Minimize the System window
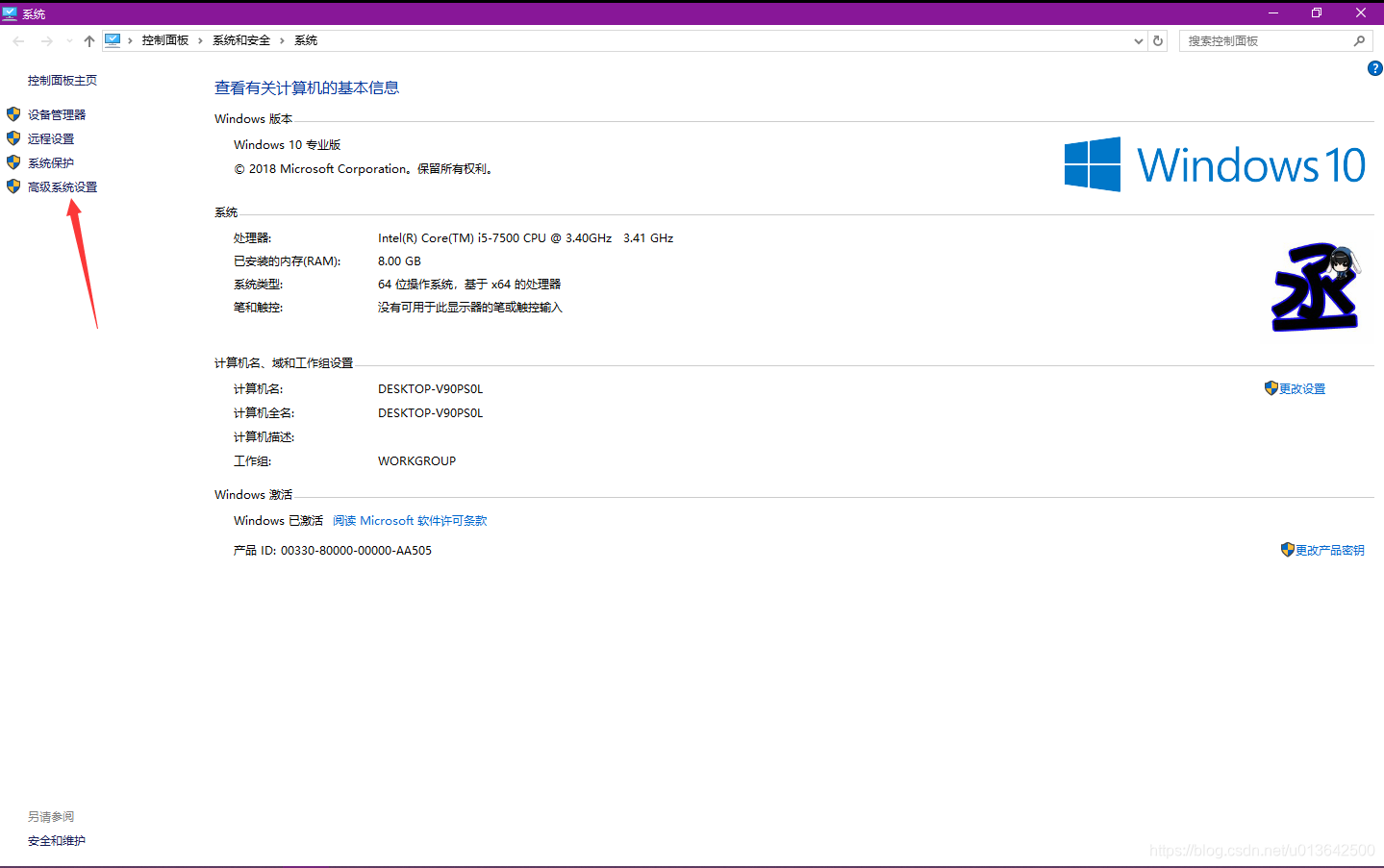The width and height of the screenshot is (1384, 868). (1272, 12)
